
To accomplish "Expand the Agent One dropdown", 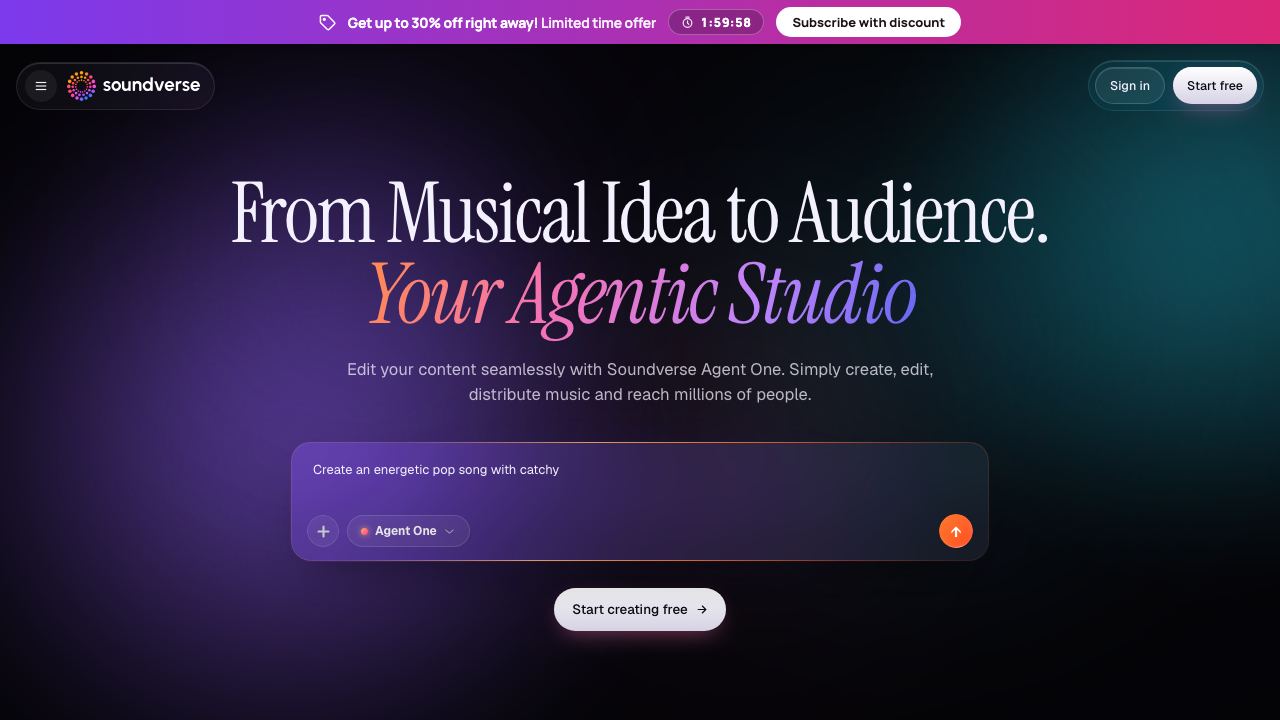I will click(408, 531).
